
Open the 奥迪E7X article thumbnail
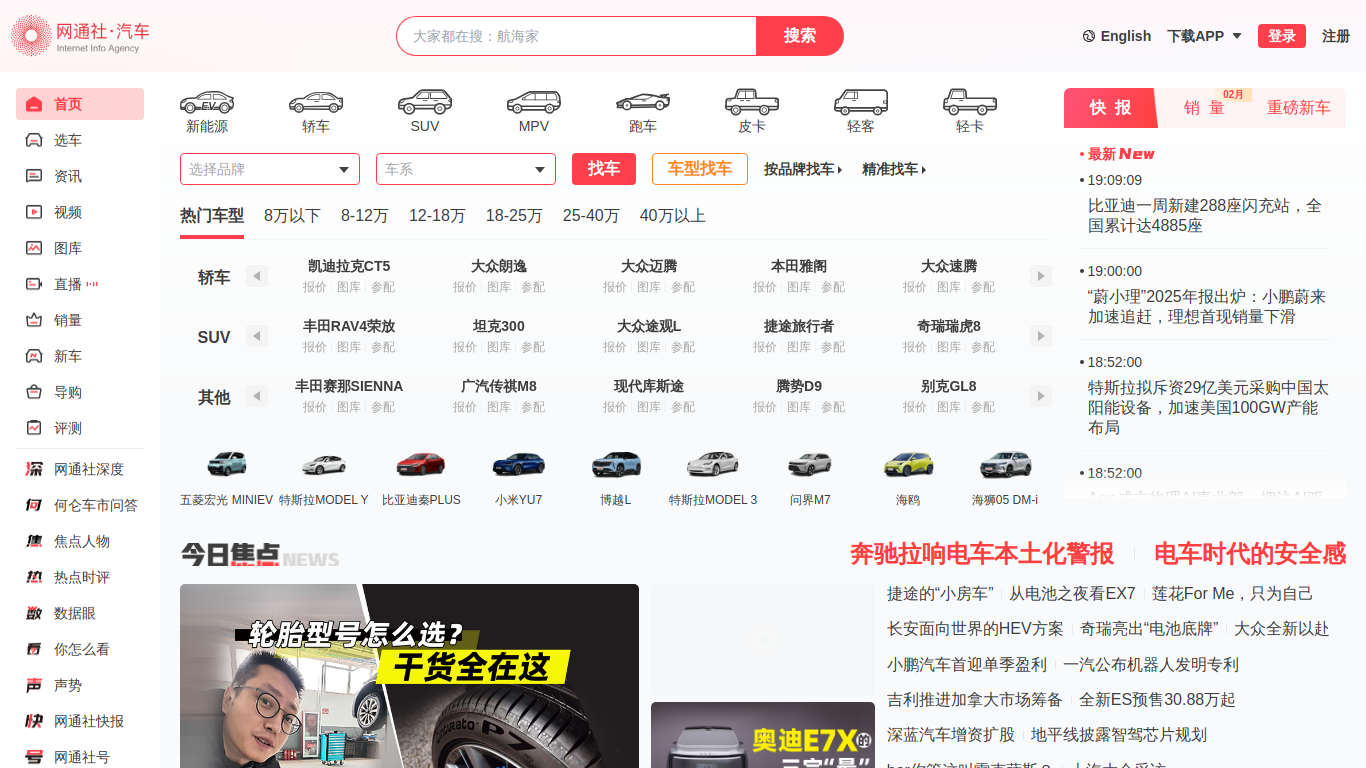point(763,735)
